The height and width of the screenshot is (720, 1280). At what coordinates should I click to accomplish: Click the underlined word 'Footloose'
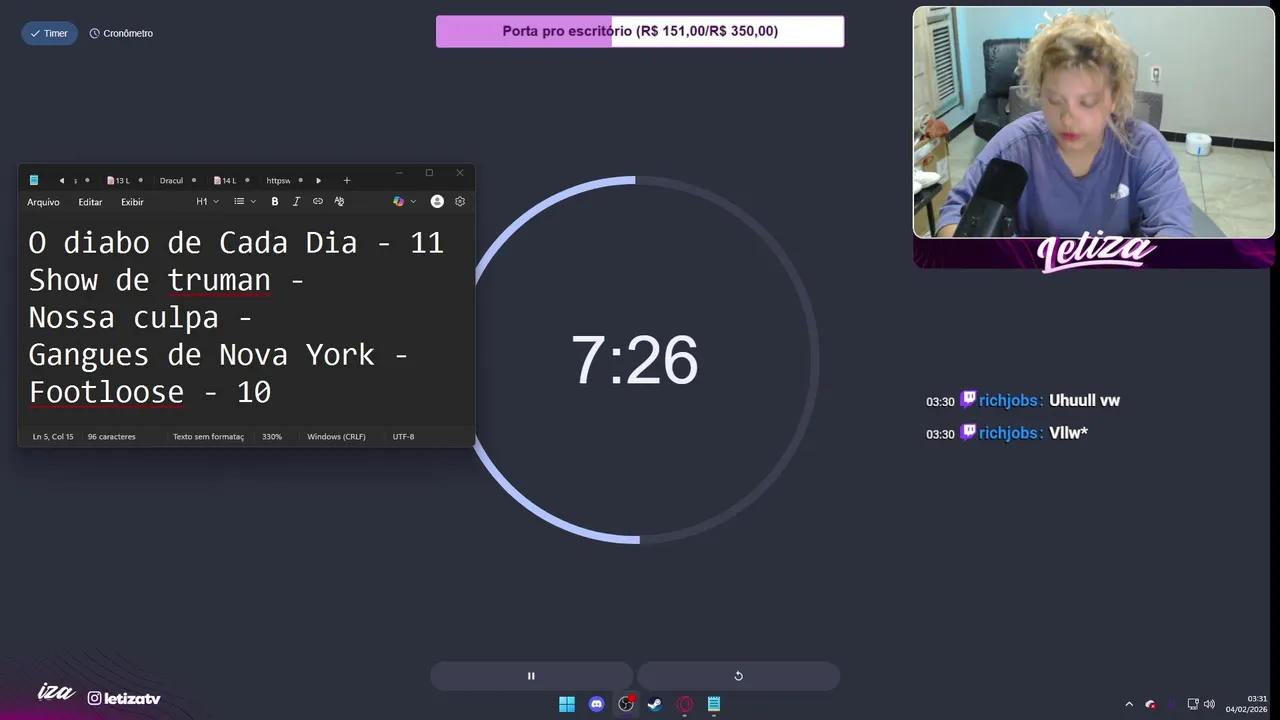[x=106, y=392]
